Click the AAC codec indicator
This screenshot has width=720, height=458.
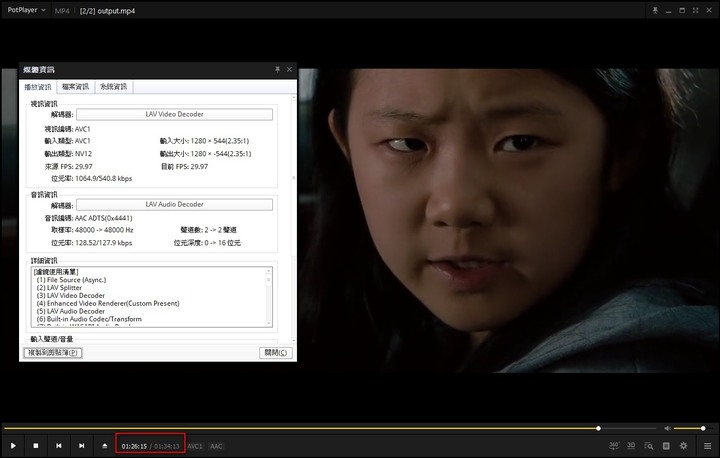(216, 446)
